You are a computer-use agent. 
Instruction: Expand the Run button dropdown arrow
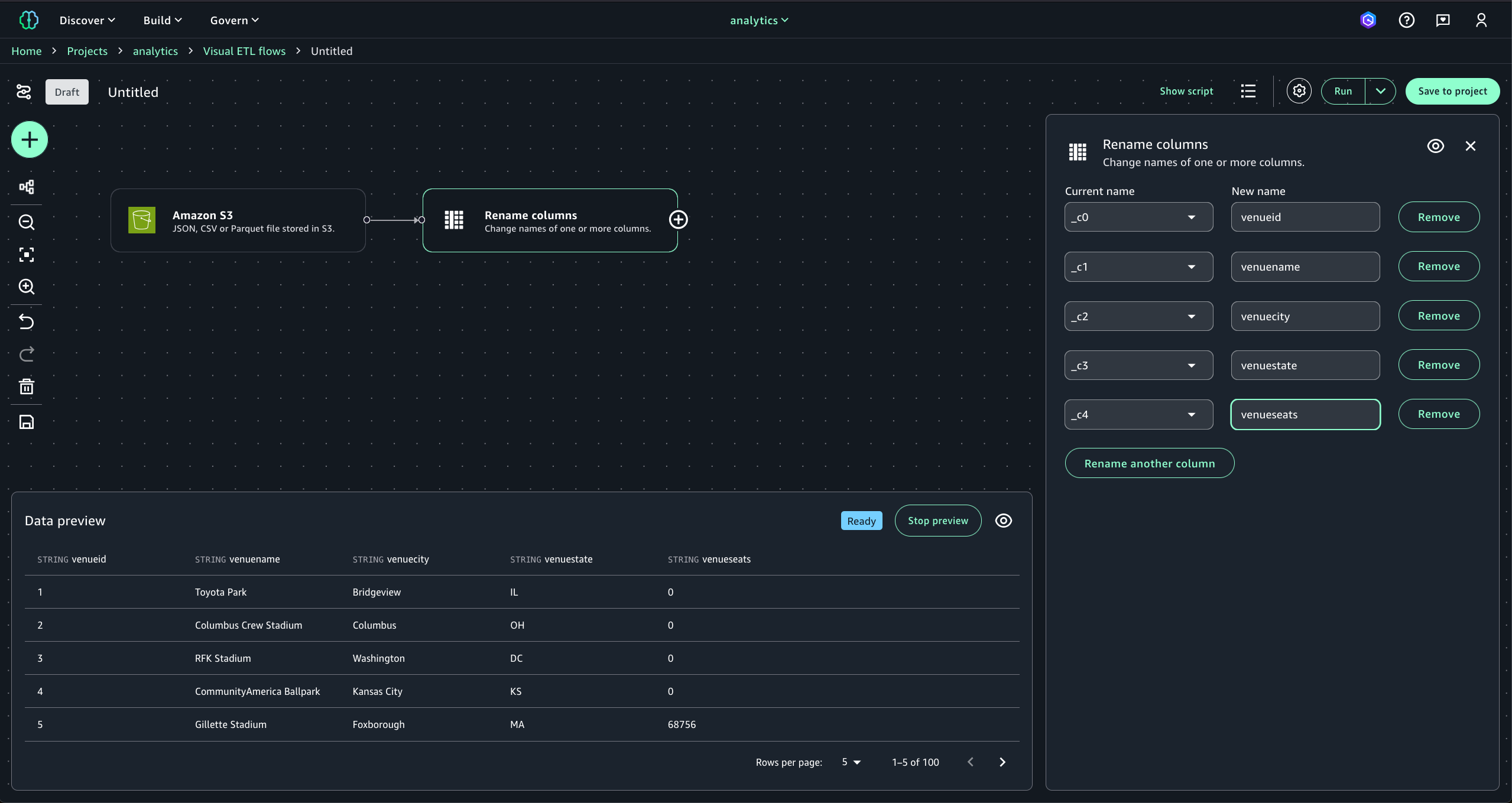[1380, 91]
